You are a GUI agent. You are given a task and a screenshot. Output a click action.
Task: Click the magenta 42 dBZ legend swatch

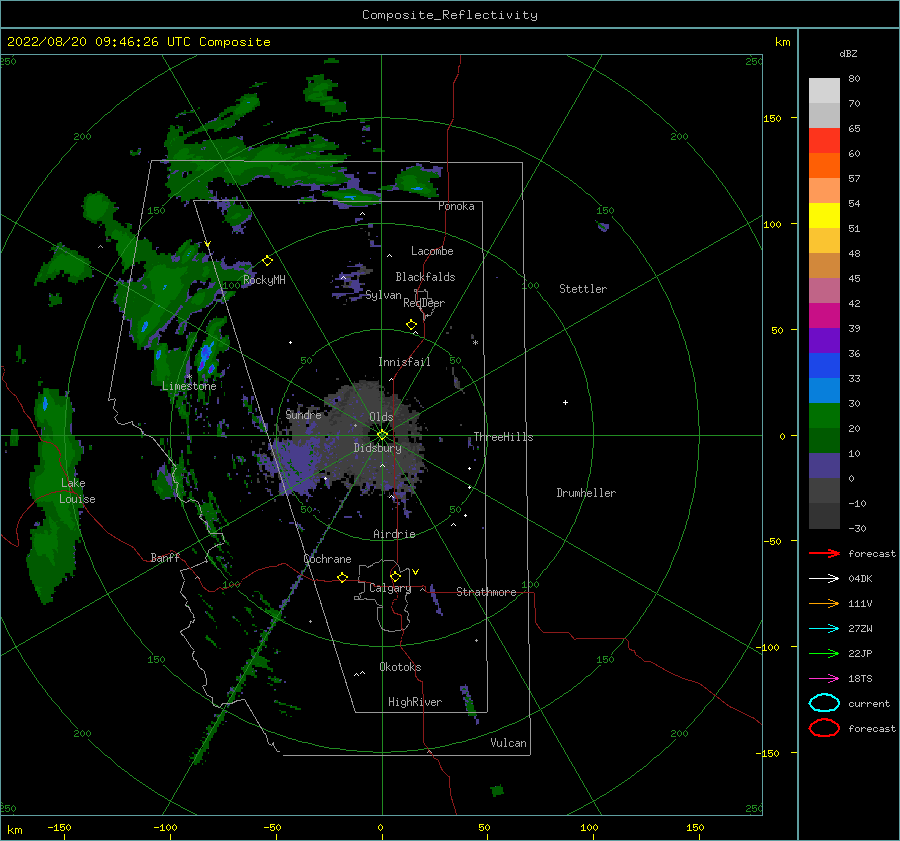(824, 315)
